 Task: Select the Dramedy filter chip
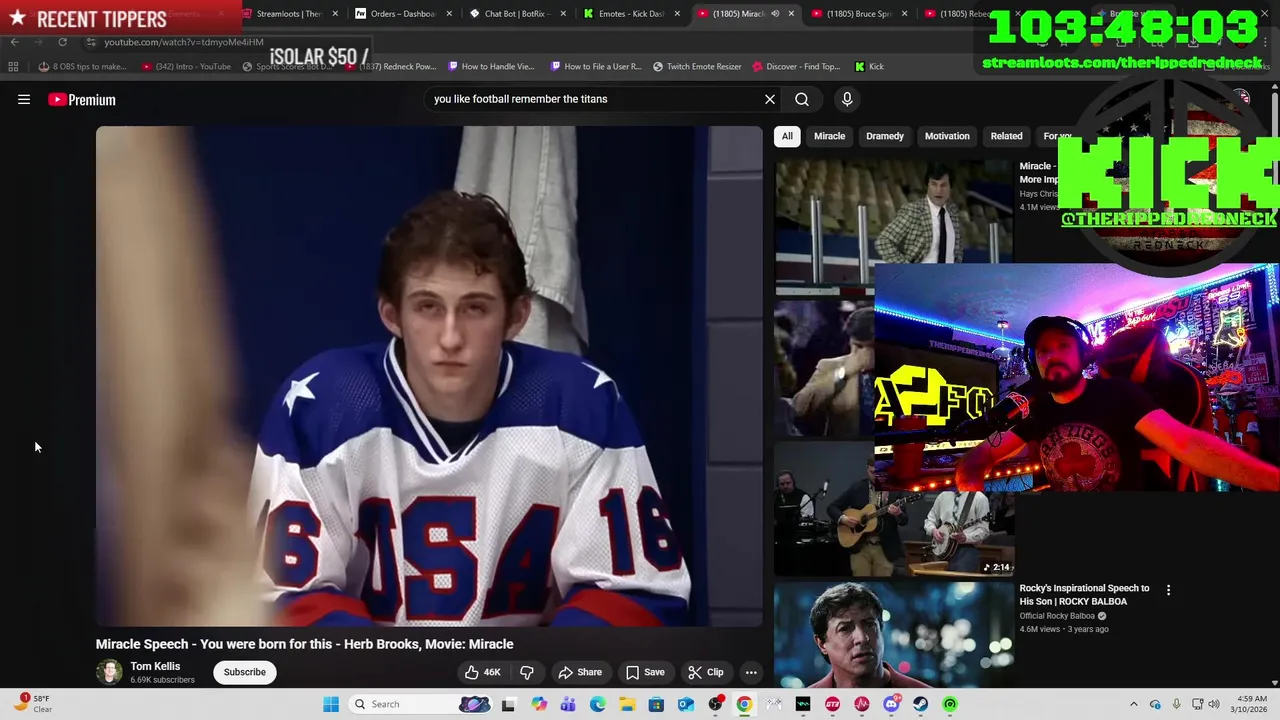pyautogui.click(x=885, y=136)
